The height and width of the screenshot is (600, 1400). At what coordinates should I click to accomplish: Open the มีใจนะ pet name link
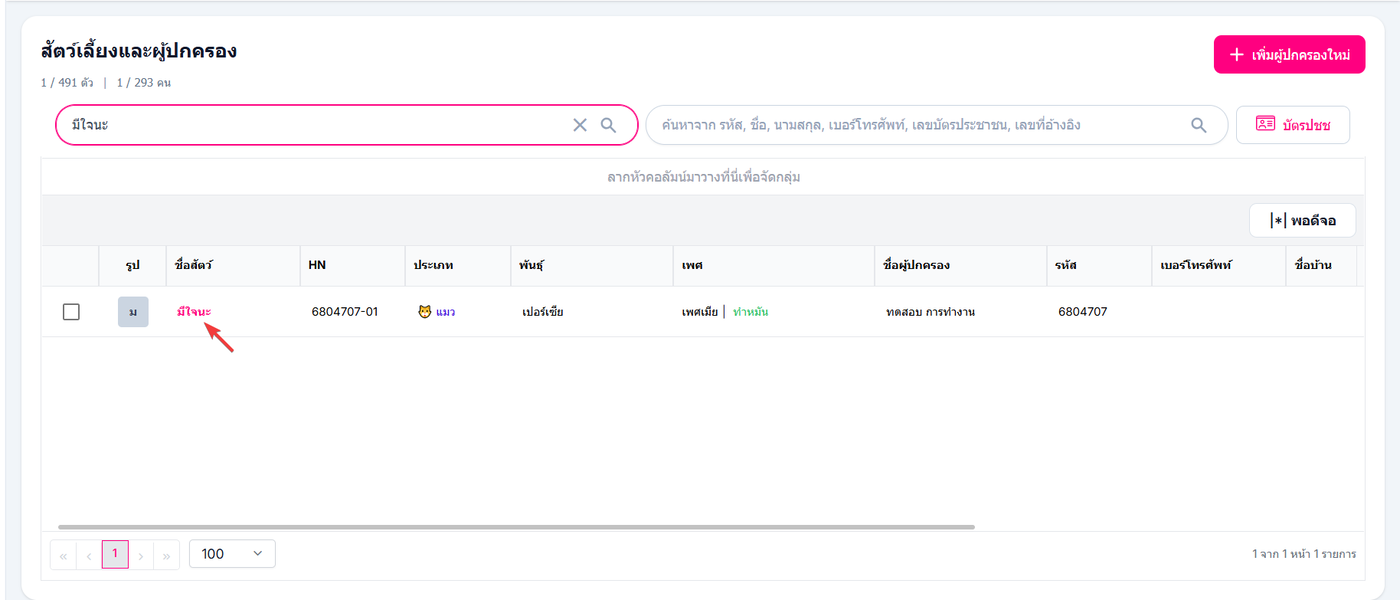[x=194, y=312]
